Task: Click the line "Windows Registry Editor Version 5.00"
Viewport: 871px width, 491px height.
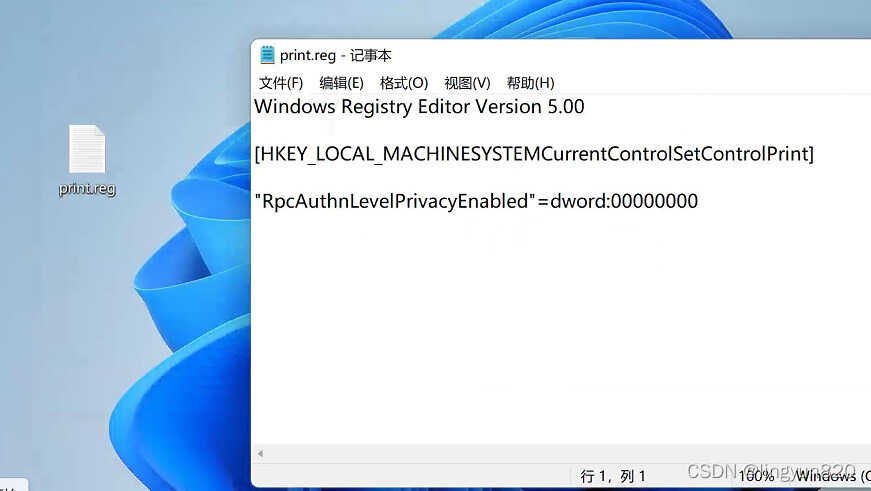Action: coord(419,107)
